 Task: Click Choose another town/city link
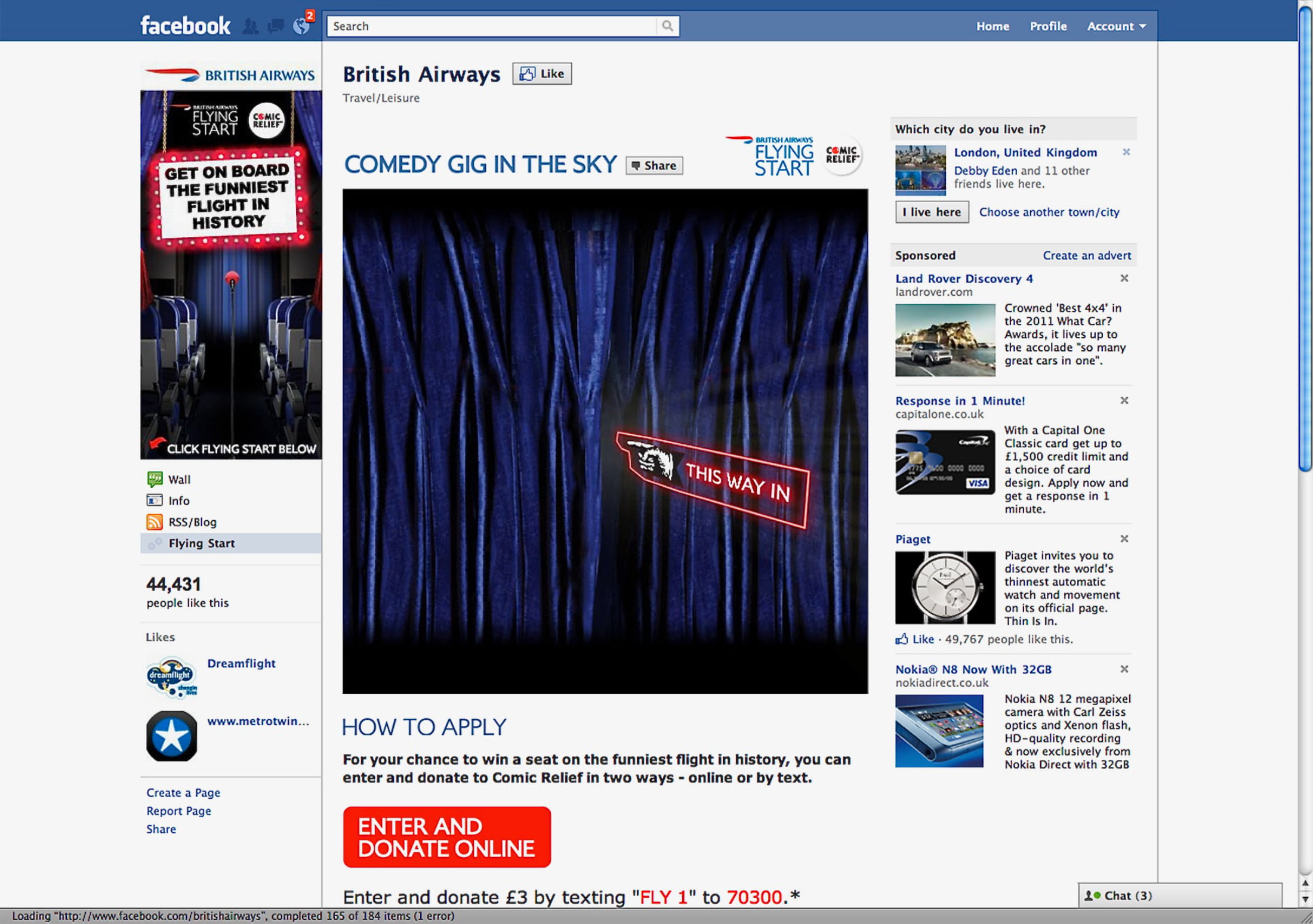click(1049, 212)
